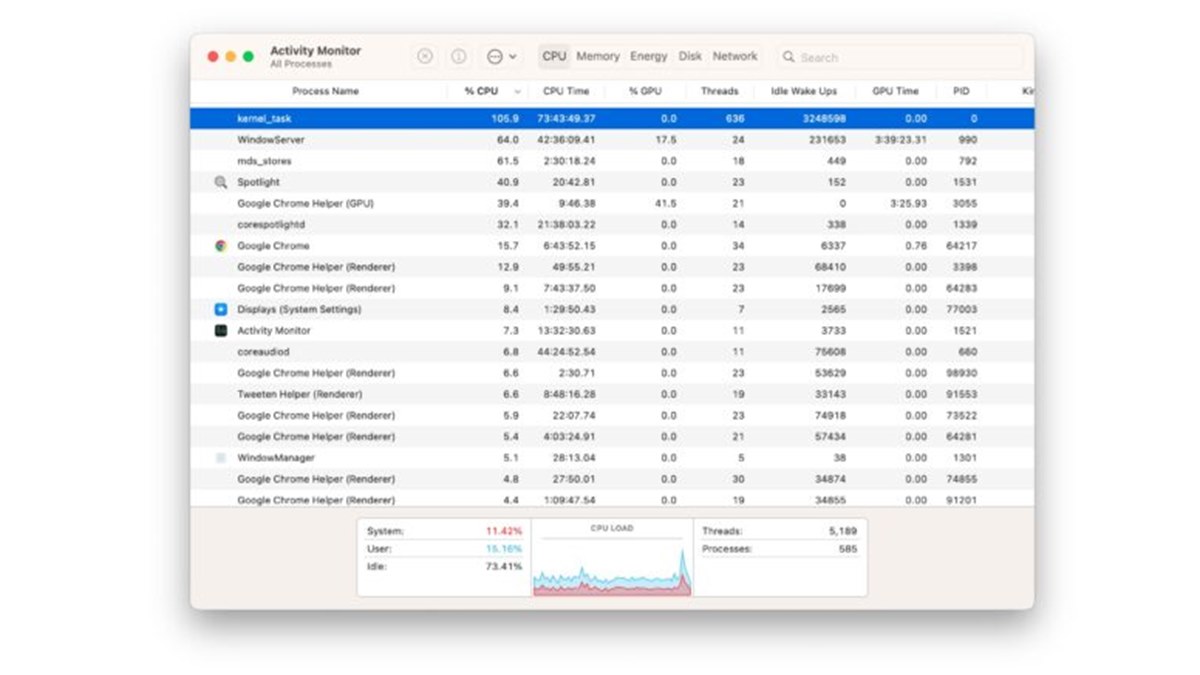Click the search magnifier icon
This screenshot has width=1200, height=675.
point(789,58)
